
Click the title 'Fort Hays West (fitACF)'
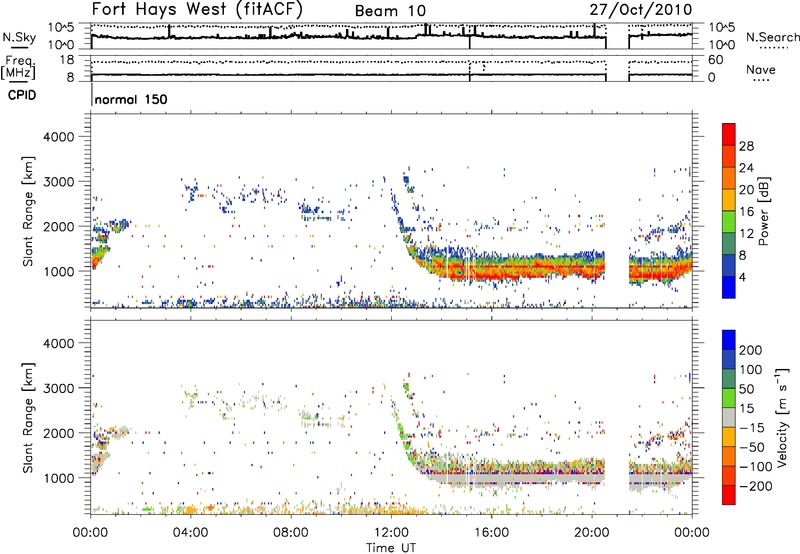click(197, 9)
